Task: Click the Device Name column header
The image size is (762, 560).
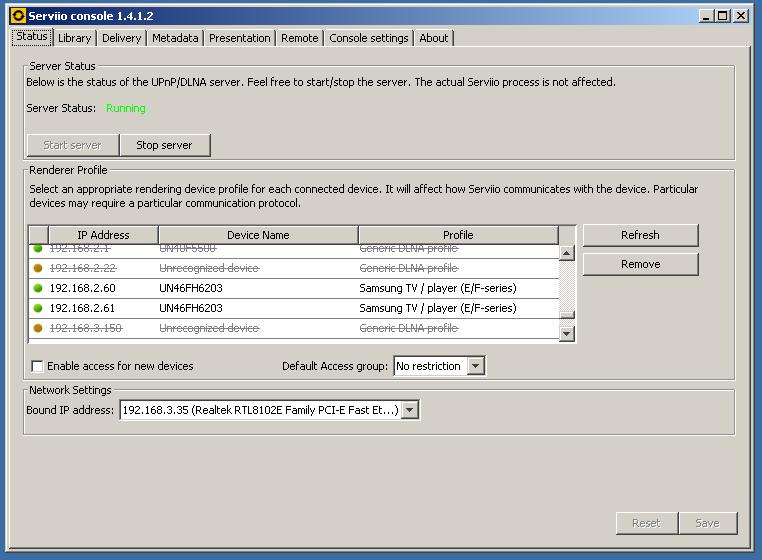Action: (x=258, y=235)
